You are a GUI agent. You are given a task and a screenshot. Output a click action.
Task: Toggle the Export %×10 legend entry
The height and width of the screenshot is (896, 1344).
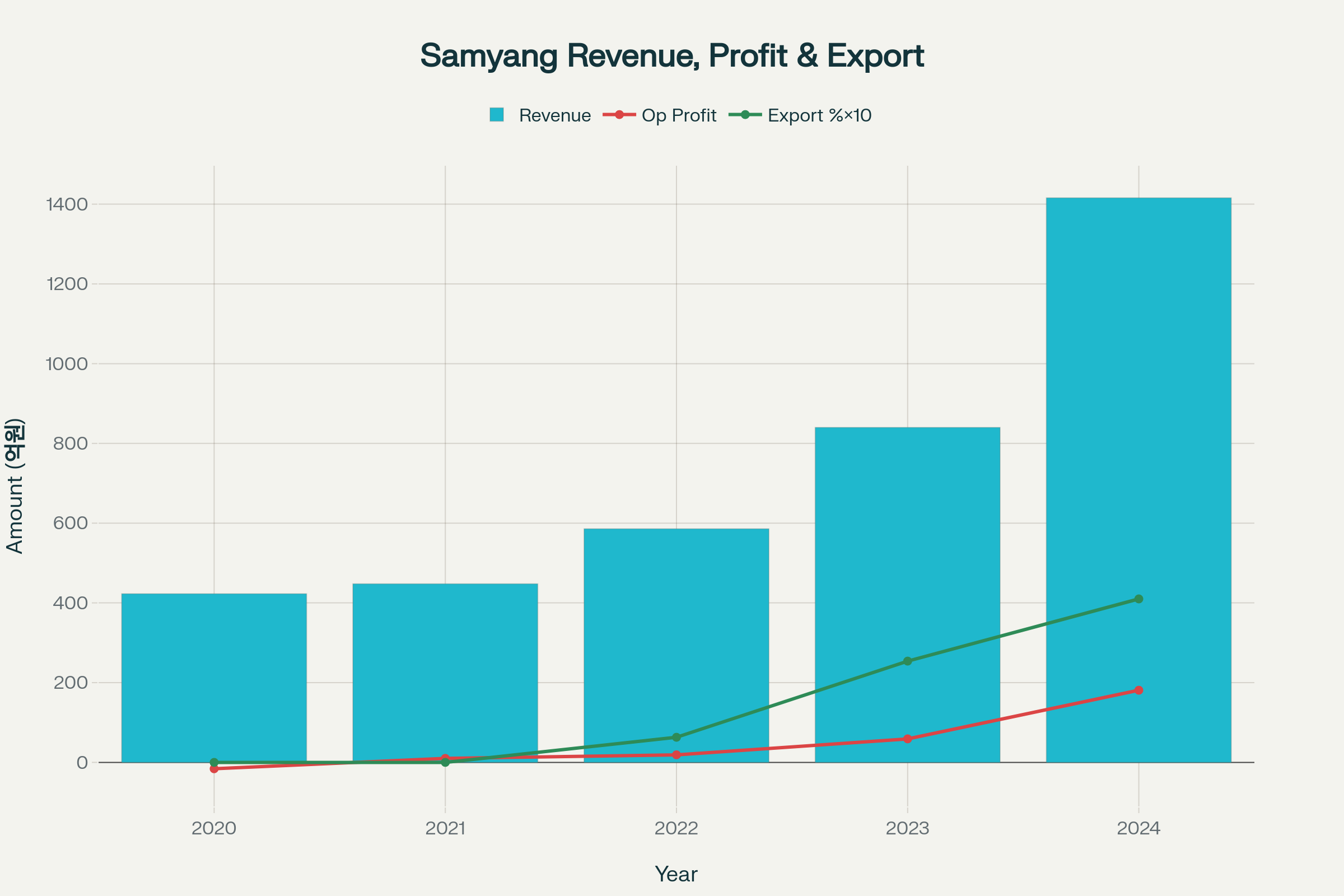pos(819,115)
